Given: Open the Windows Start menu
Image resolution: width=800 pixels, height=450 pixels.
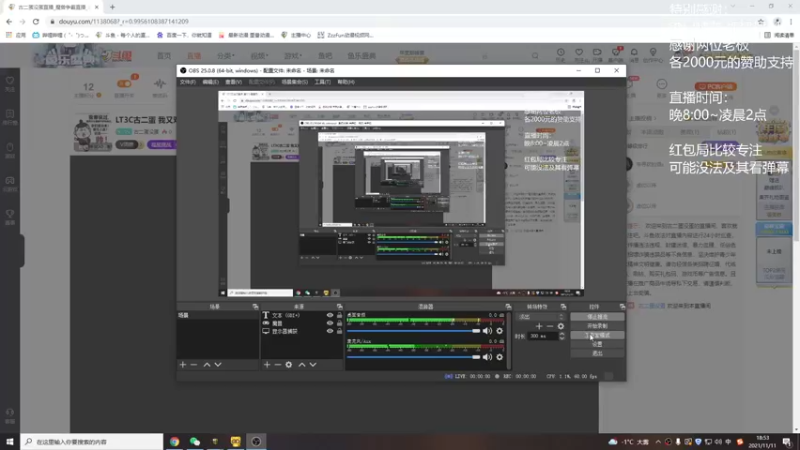Looking at the screenshot, I should click(10, 442).
